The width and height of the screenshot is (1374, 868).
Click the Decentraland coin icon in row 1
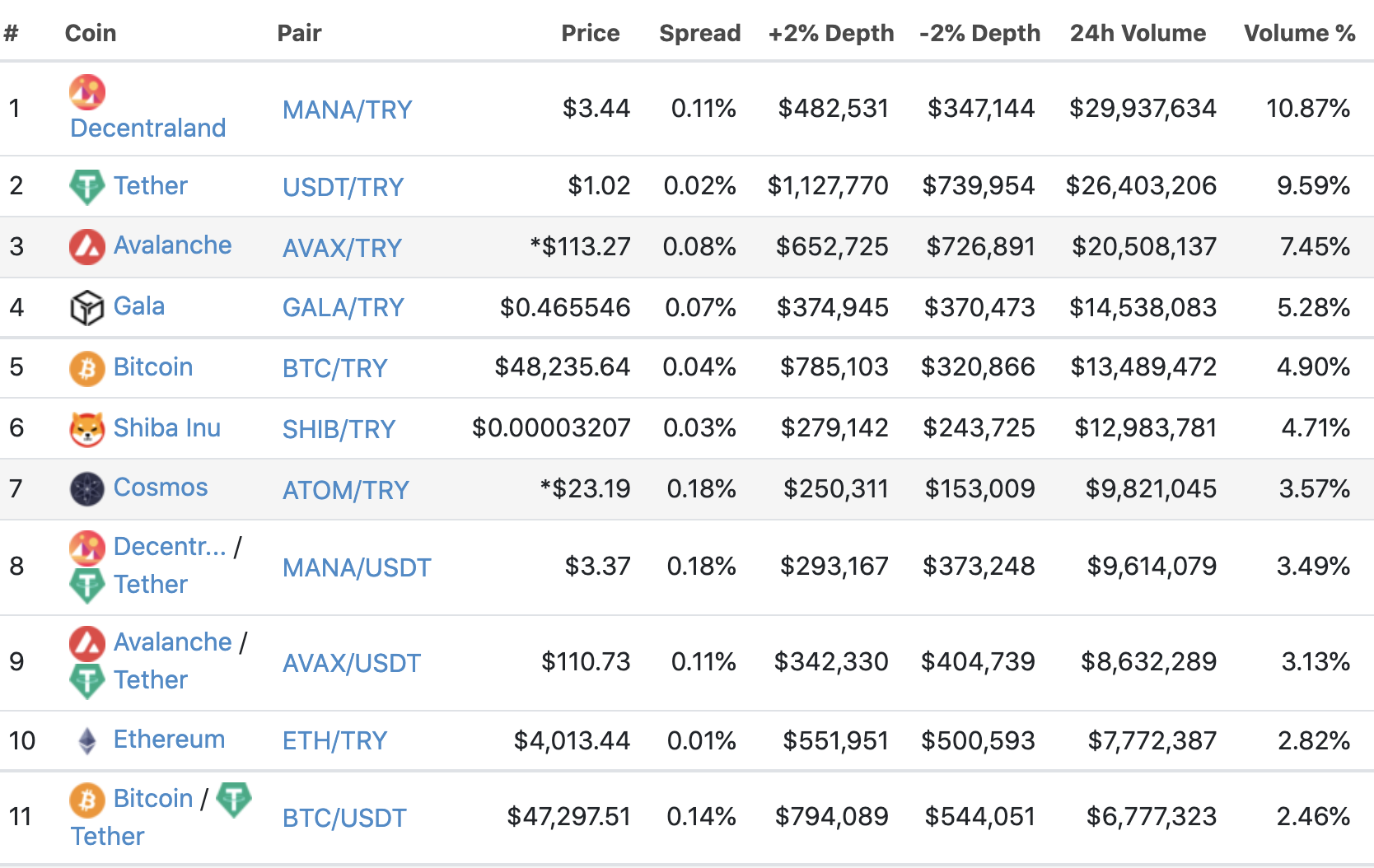(87, 92)
